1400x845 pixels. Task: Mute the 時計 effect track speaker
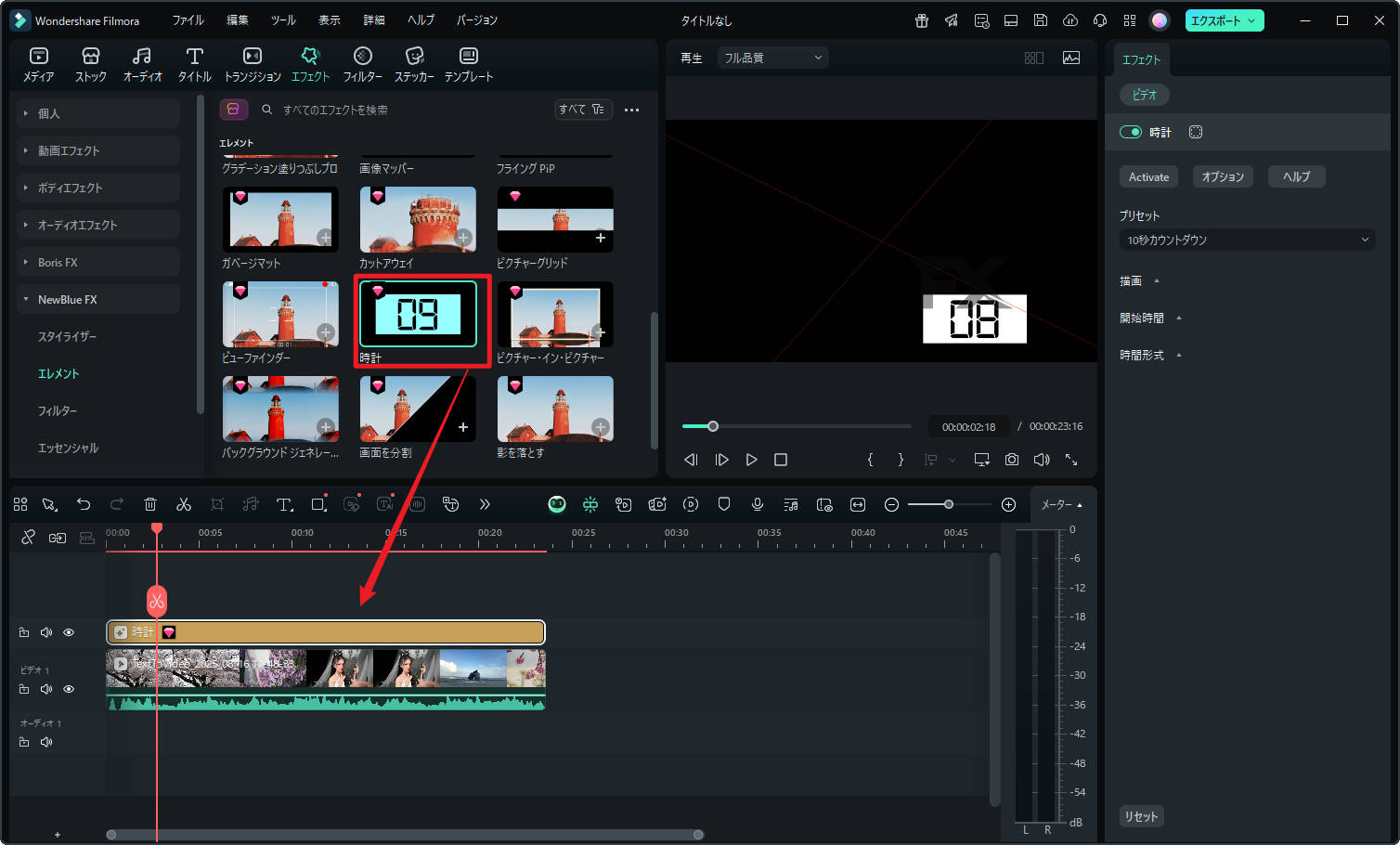coord(46,632)
